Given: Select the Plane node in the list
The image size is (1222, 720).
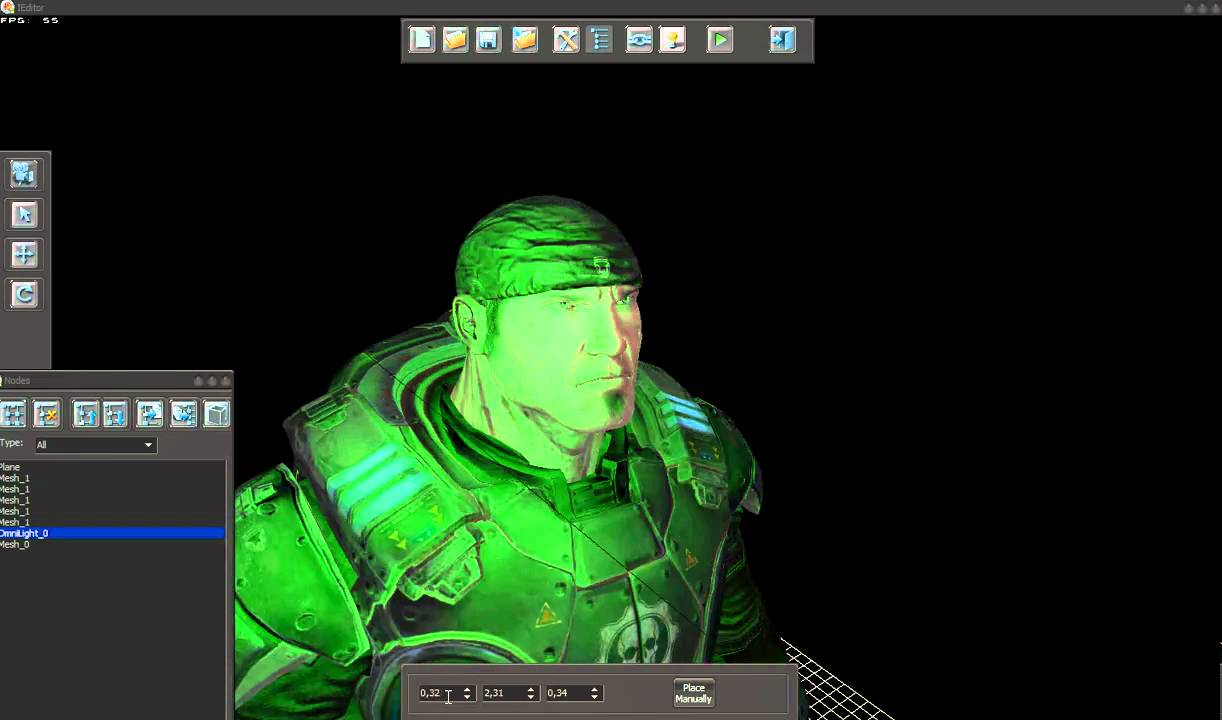Looking at the screenshot, I should point(112,467).
